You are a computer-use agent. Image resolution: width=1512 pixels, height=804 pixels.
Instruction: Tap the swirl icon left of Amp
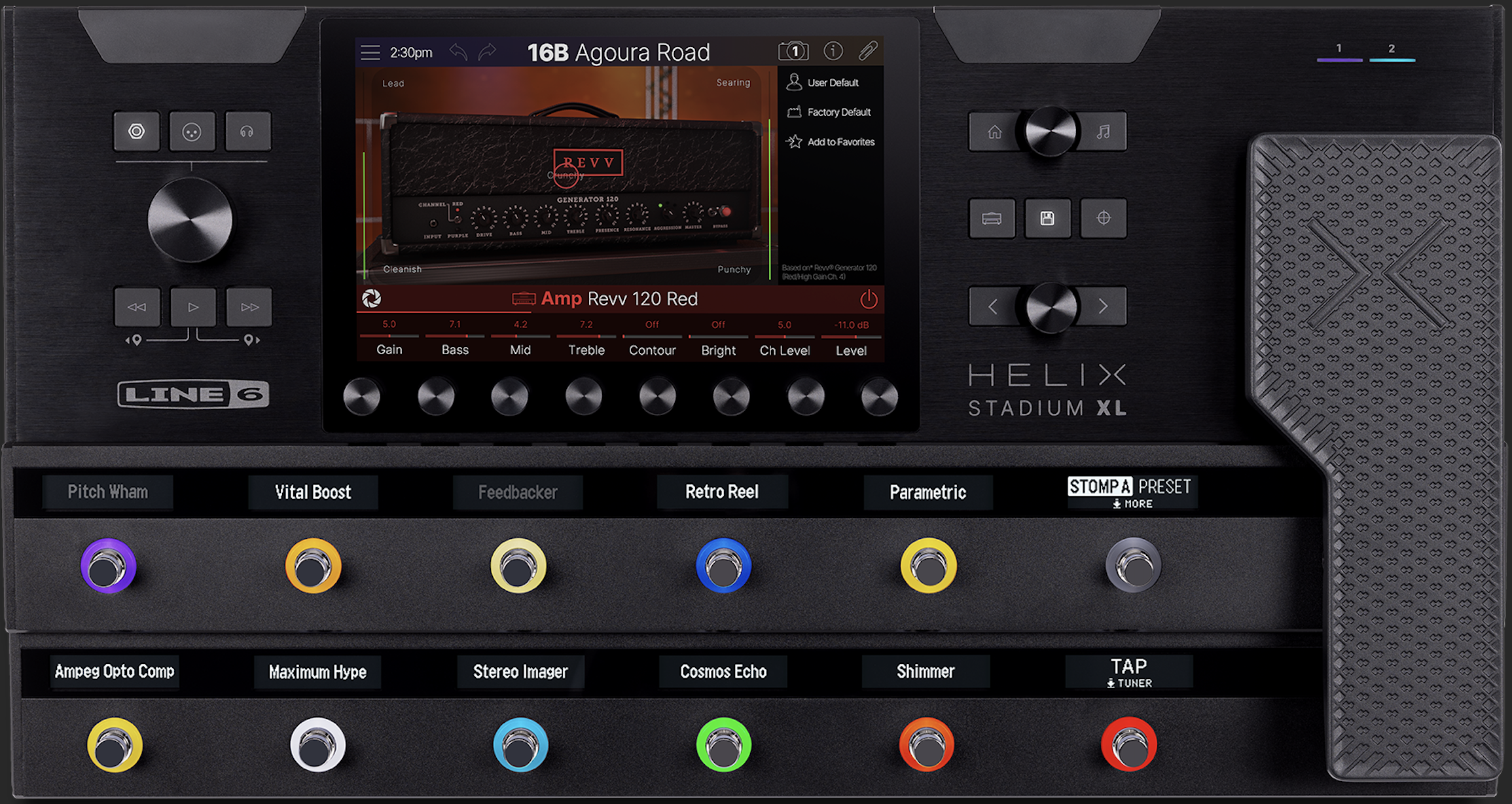point(372,299)
